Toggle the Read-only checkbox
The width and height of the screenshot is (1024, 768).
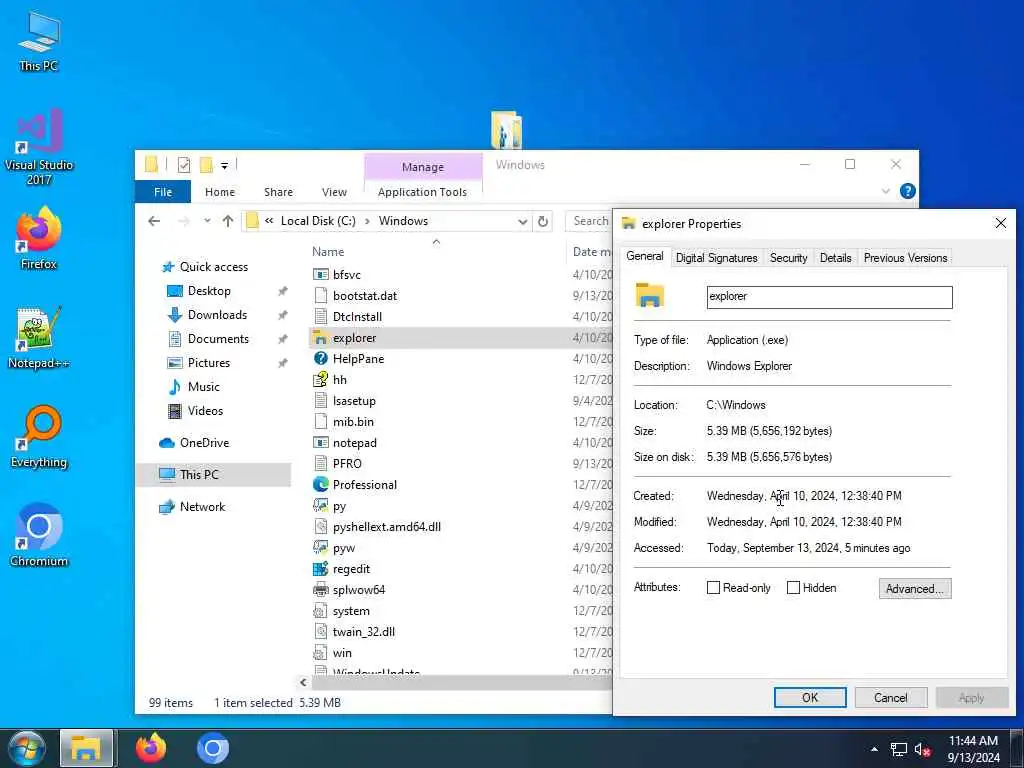pos(713,588)
